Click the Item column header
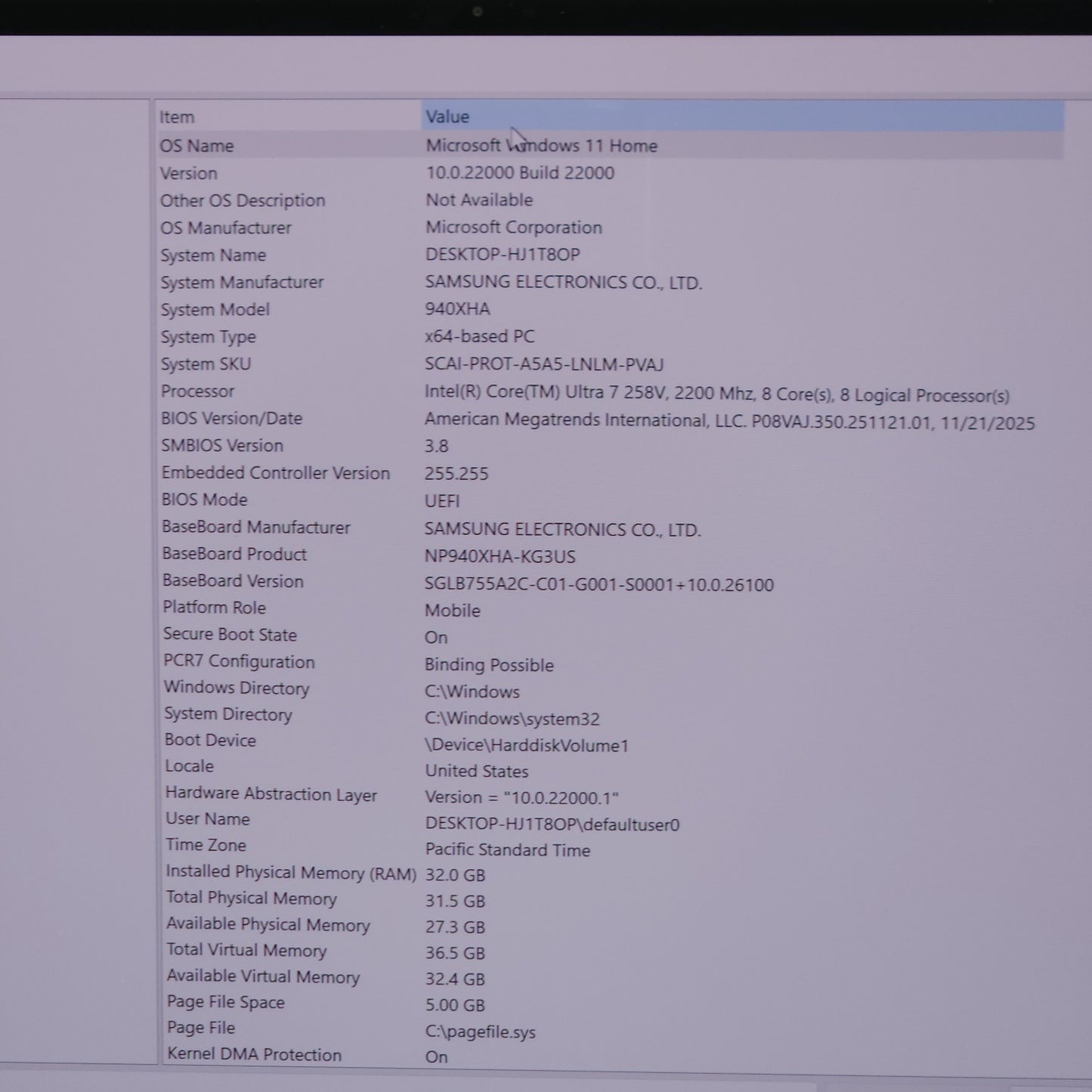The height and width of the screenshot is (1092, 1092). 177,117
